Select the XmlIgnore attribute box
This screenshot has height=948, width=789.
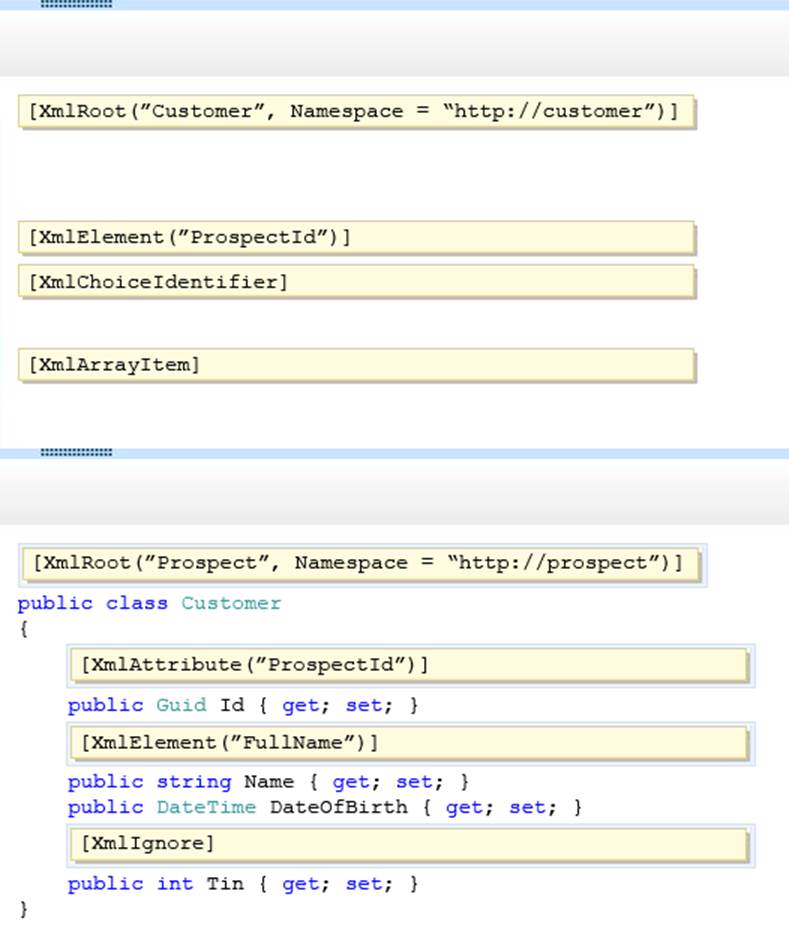pos(412,844)
